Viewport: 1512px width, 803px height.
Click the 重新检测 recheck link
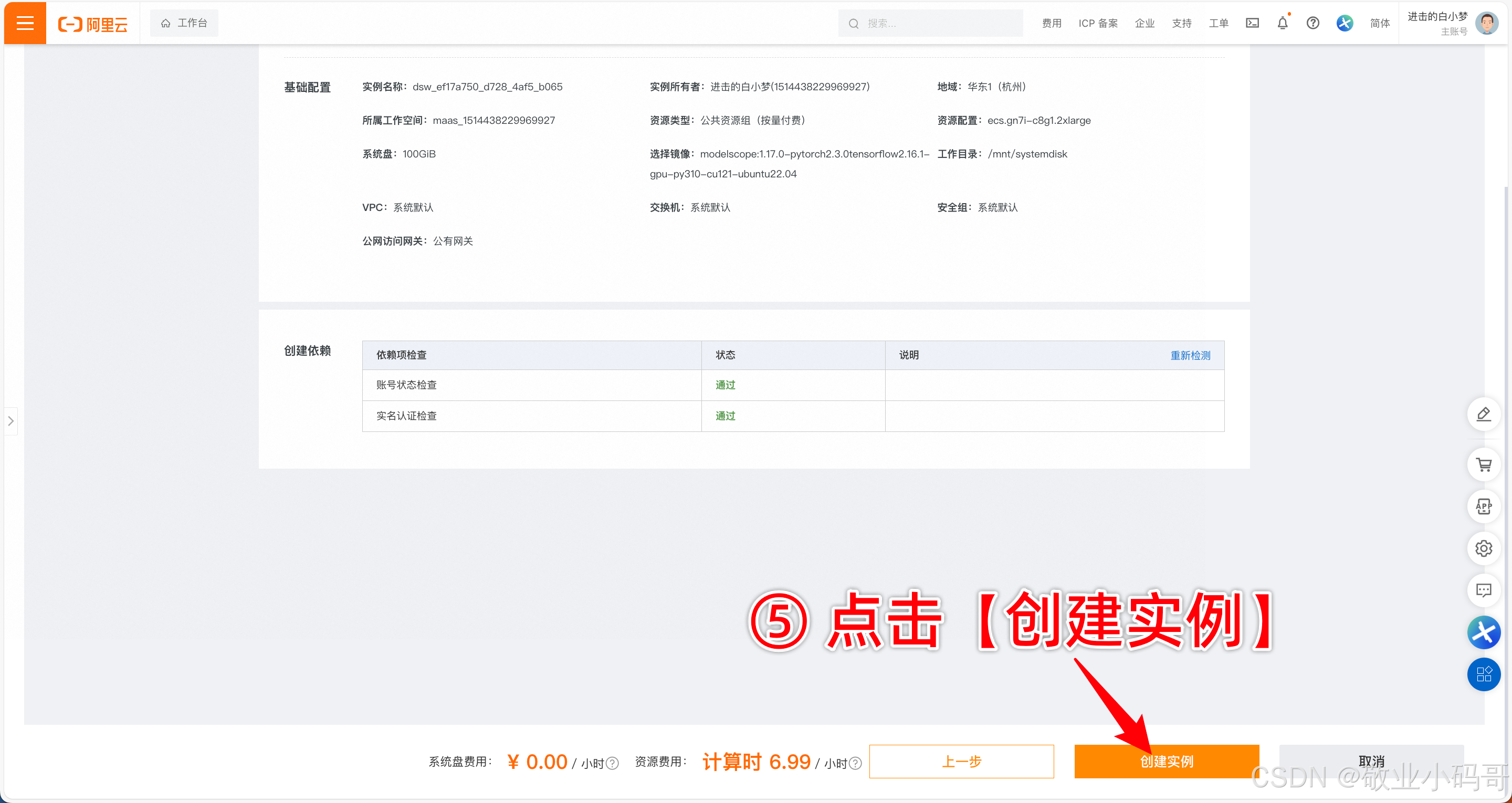(x=1190, y=355)
